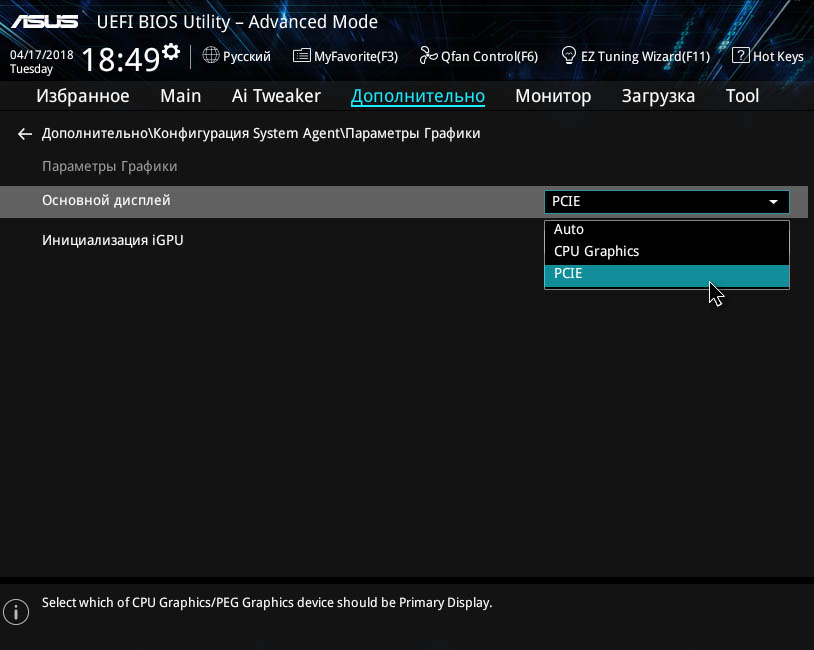This screenshot has width=814, height=650.
Task: Start EZ Tuning Wizard(F11)
Action: click(645, 56)
